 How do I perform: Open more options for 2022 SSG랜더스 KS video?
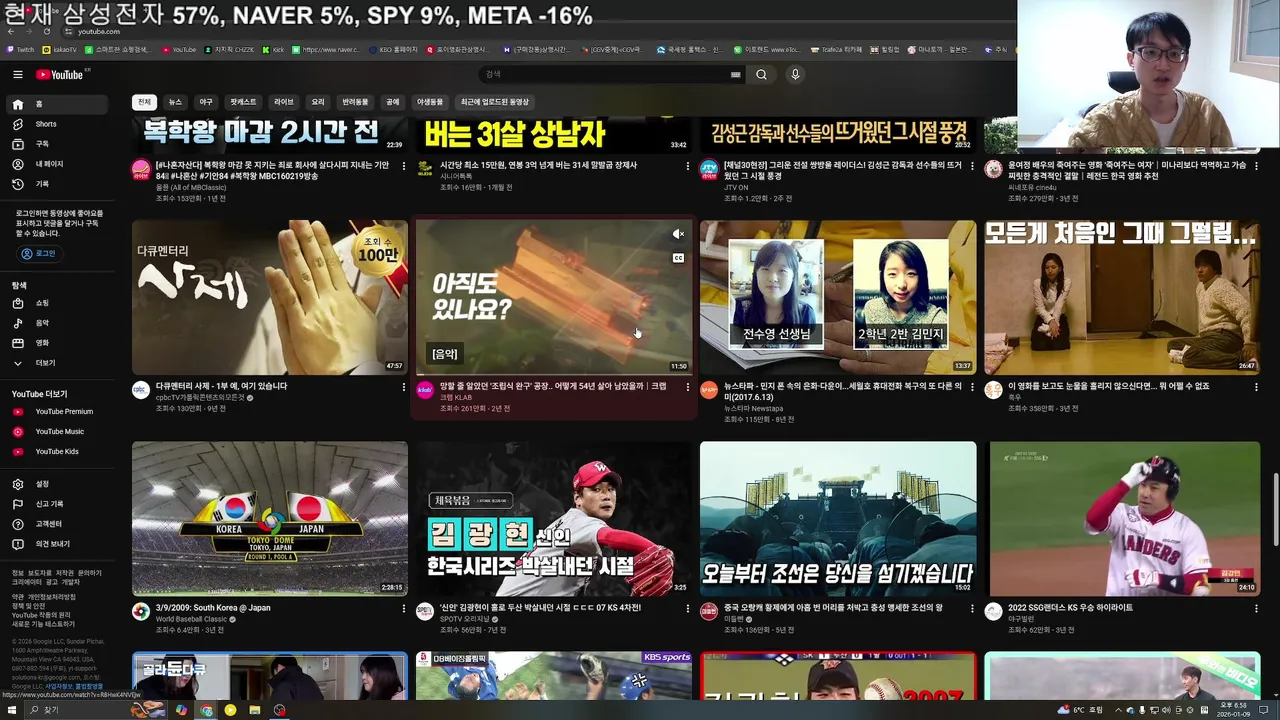click(1255, 609)
